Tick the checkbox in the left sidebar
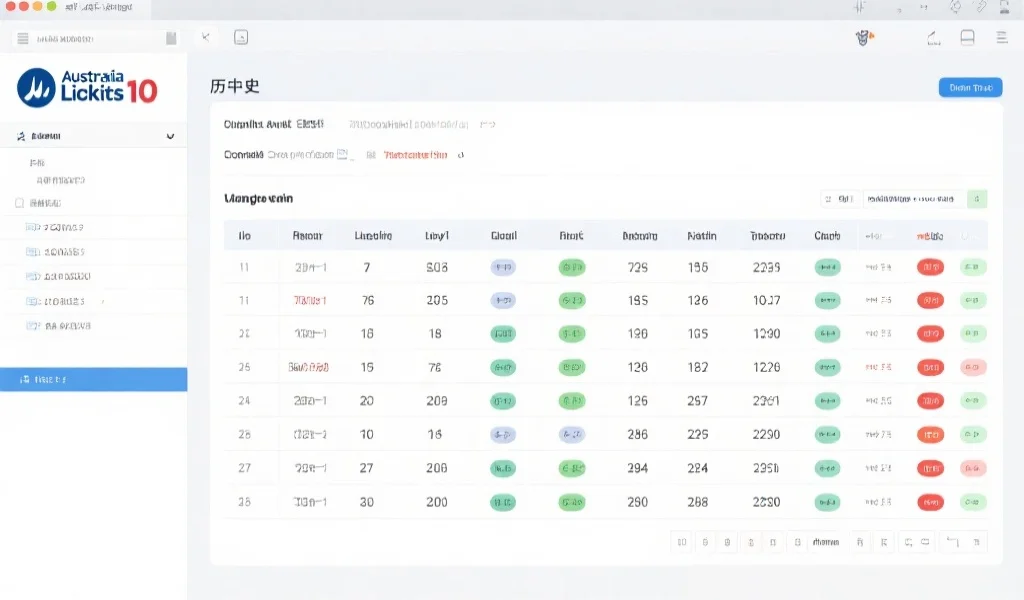Screen dimensions: 1024x600 (x=20, y=202)
